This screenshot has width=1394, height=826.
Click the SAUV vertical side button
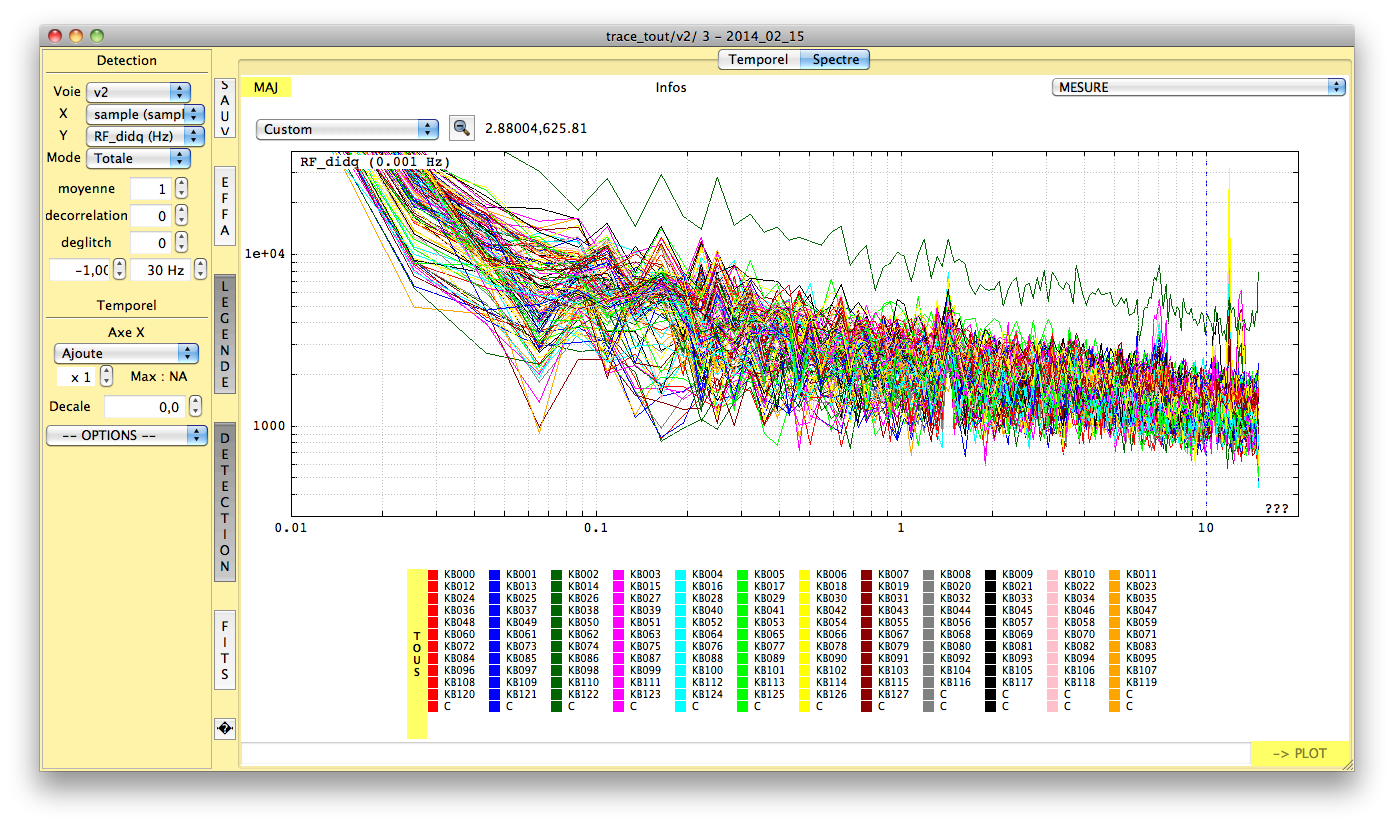click(x=225, y=109)
